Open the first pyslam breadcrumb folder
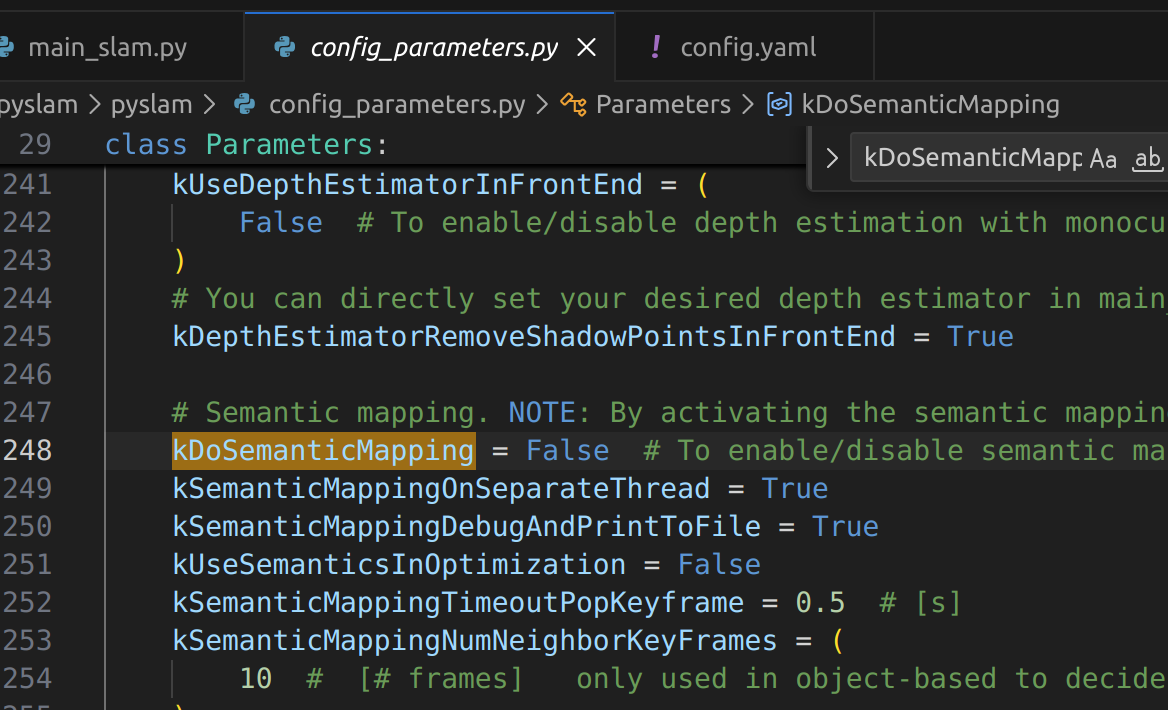Screen dimensions: 1168x710 (39, 104)
